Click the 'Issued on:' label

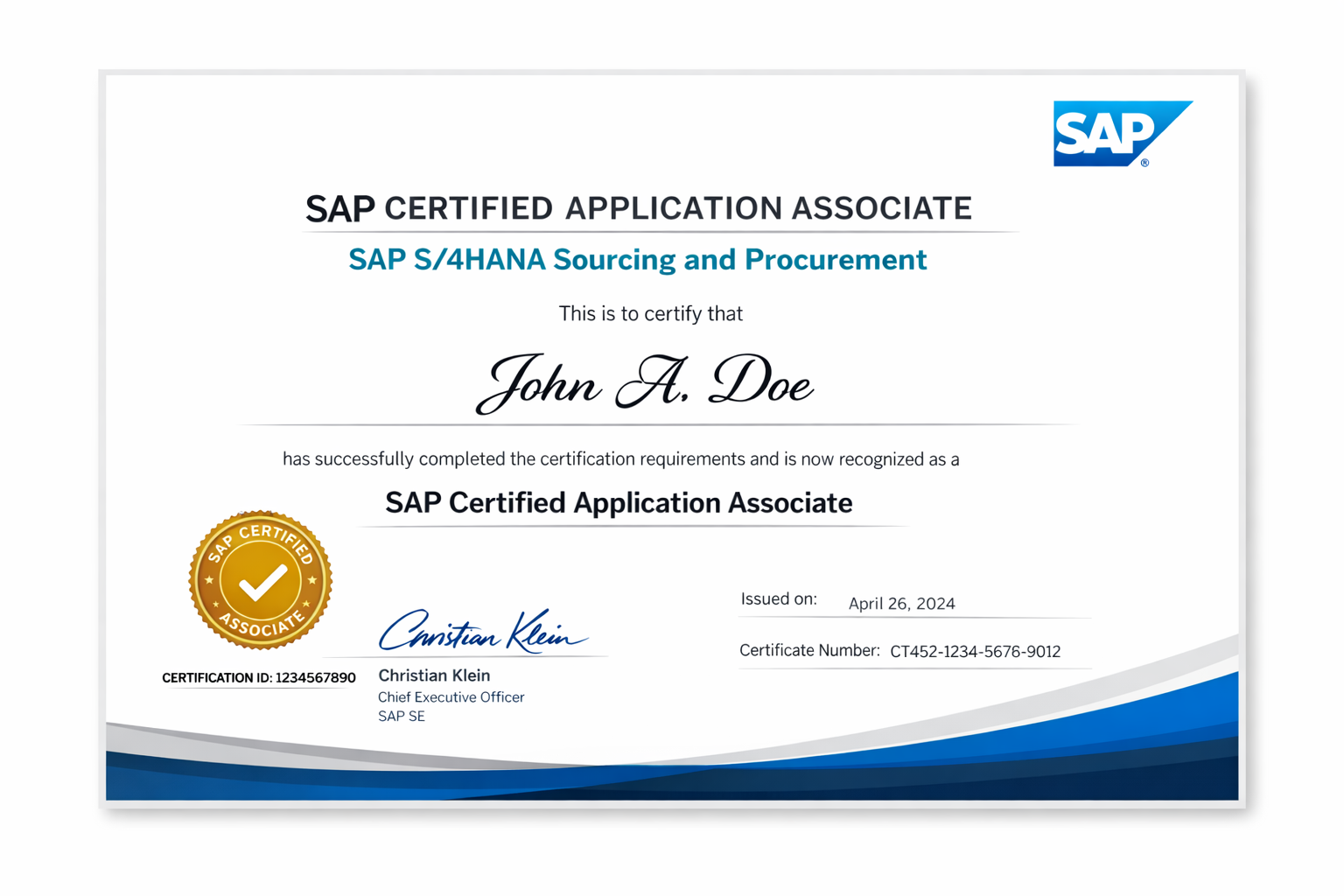click(x=778, y=599)
